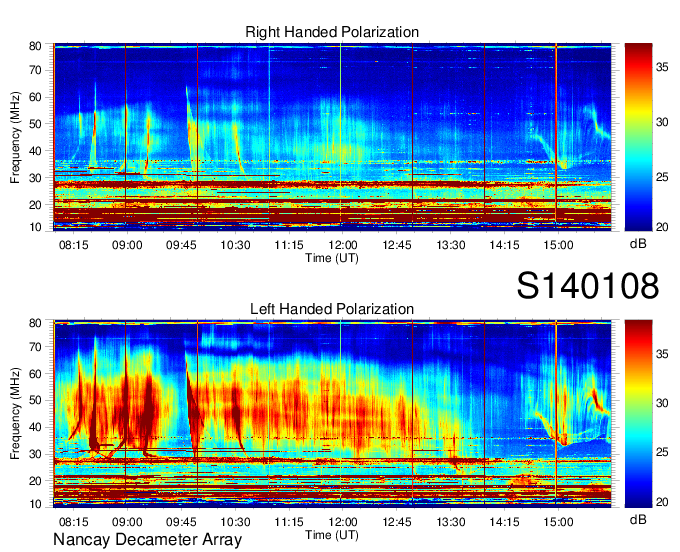This screenshot has height=552, width=680.
Task: Click "dB" label under Right Handed colorbar
Action: click(x=638, y=244)
